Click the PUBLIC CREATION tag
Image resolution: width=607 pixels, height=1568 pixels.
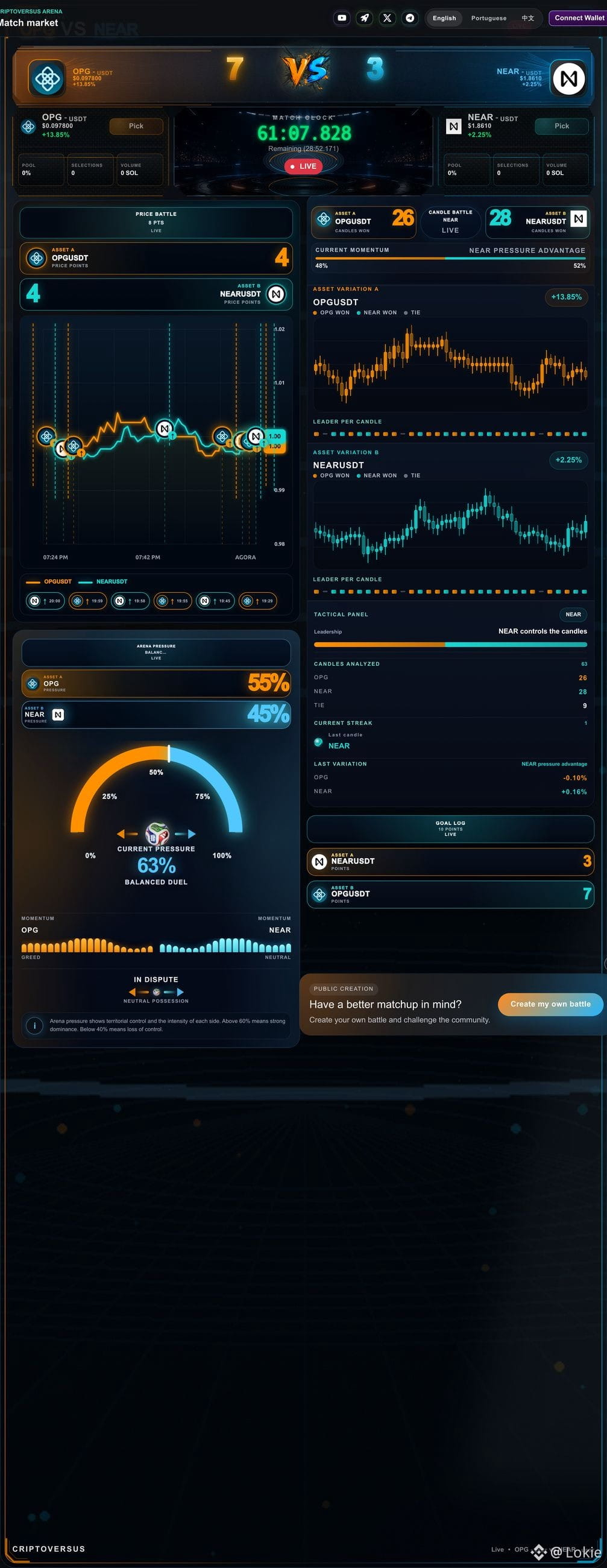(x=343, y=988)
